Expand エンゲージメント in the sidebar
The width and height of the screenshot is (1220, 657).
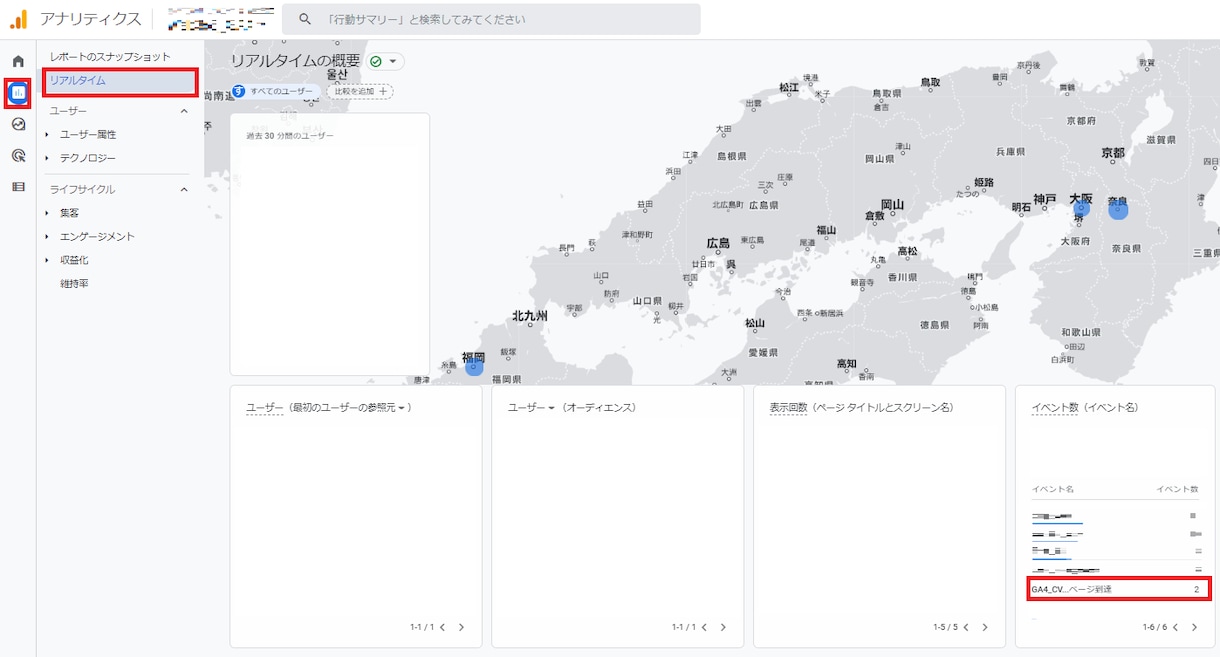47,236
